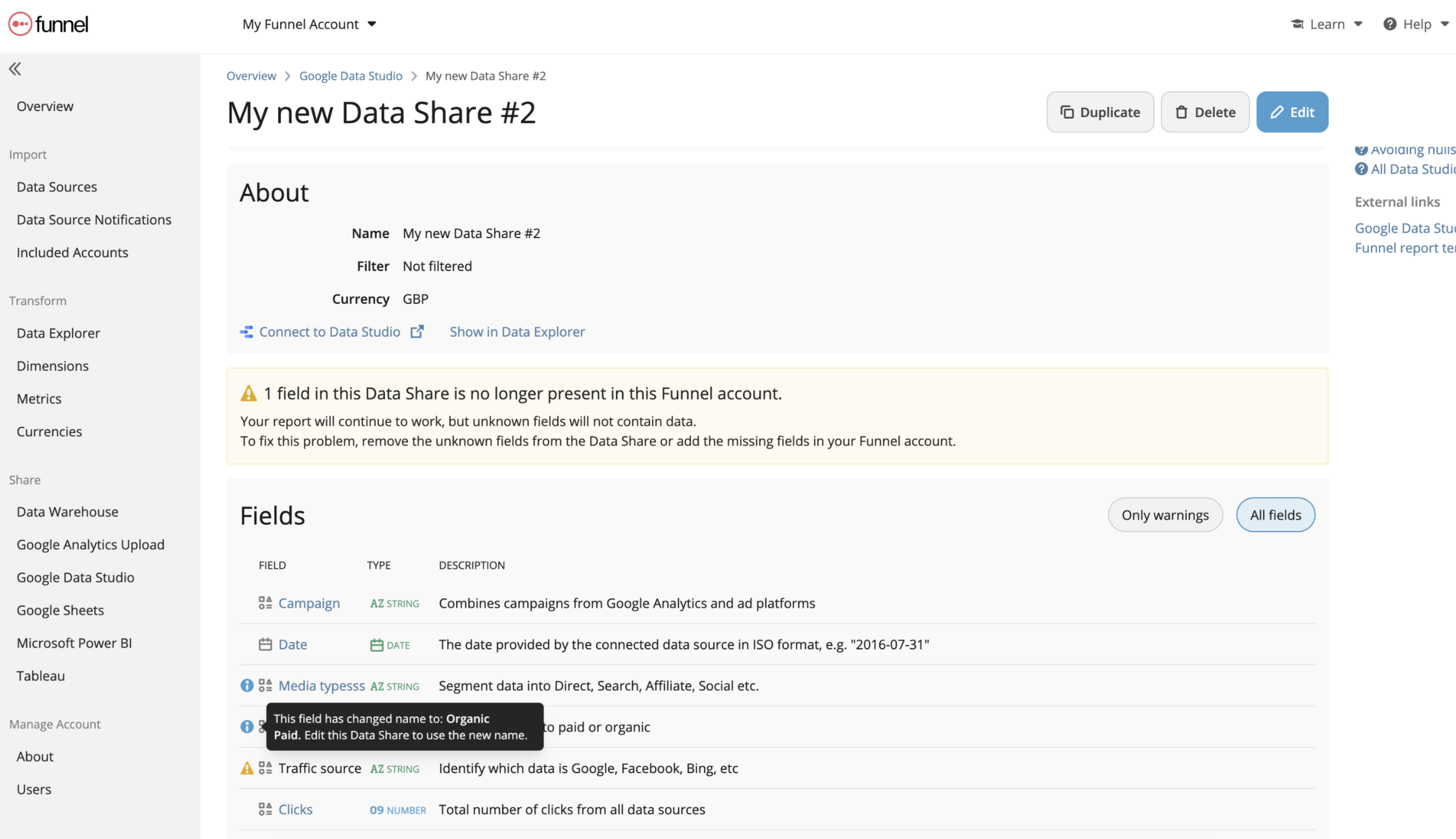Click Show in Data Explorer link

coord(516,331)
